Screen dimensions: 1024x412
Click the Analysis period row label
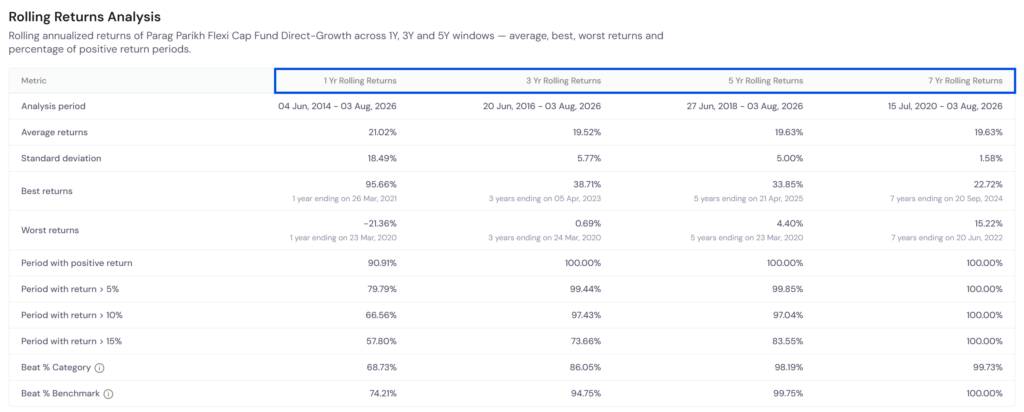[54, 106]
